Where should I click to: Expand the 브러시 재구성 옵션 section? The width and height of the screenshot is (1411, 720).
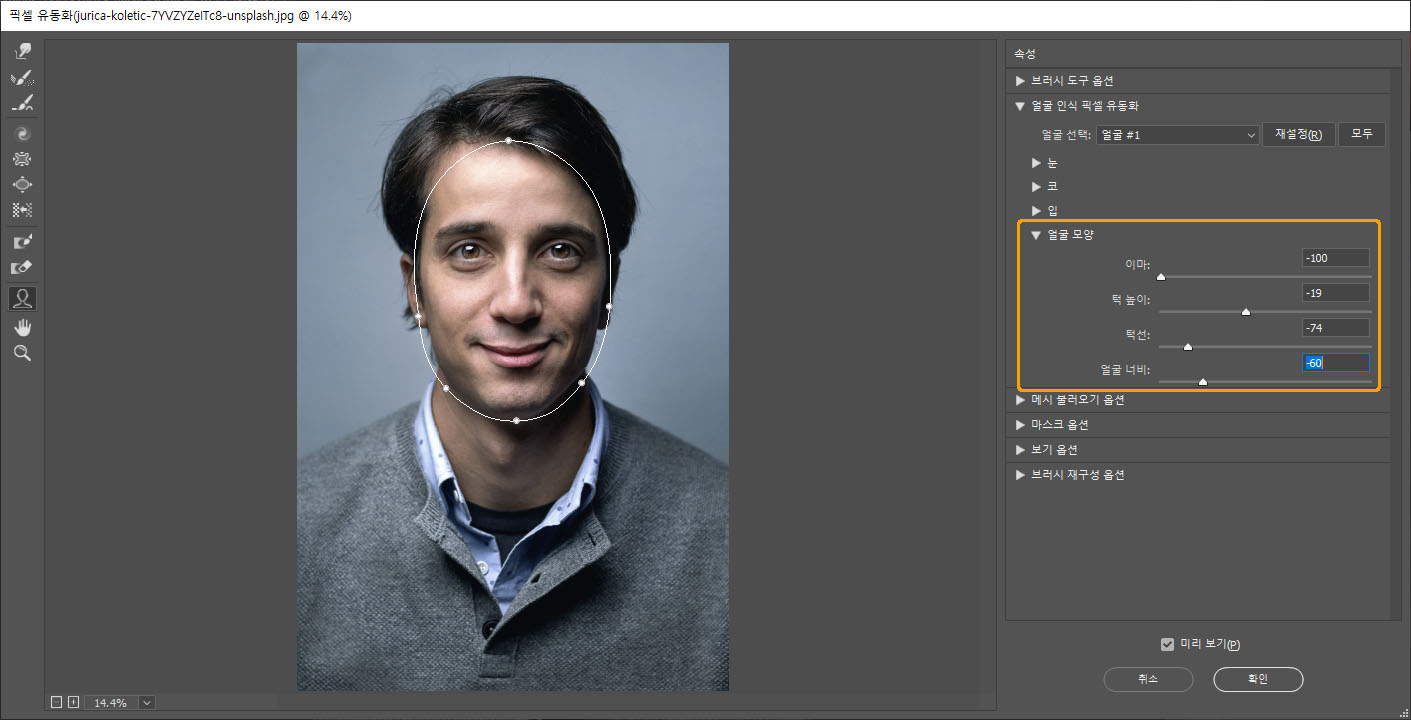(x=1020, y=475)
